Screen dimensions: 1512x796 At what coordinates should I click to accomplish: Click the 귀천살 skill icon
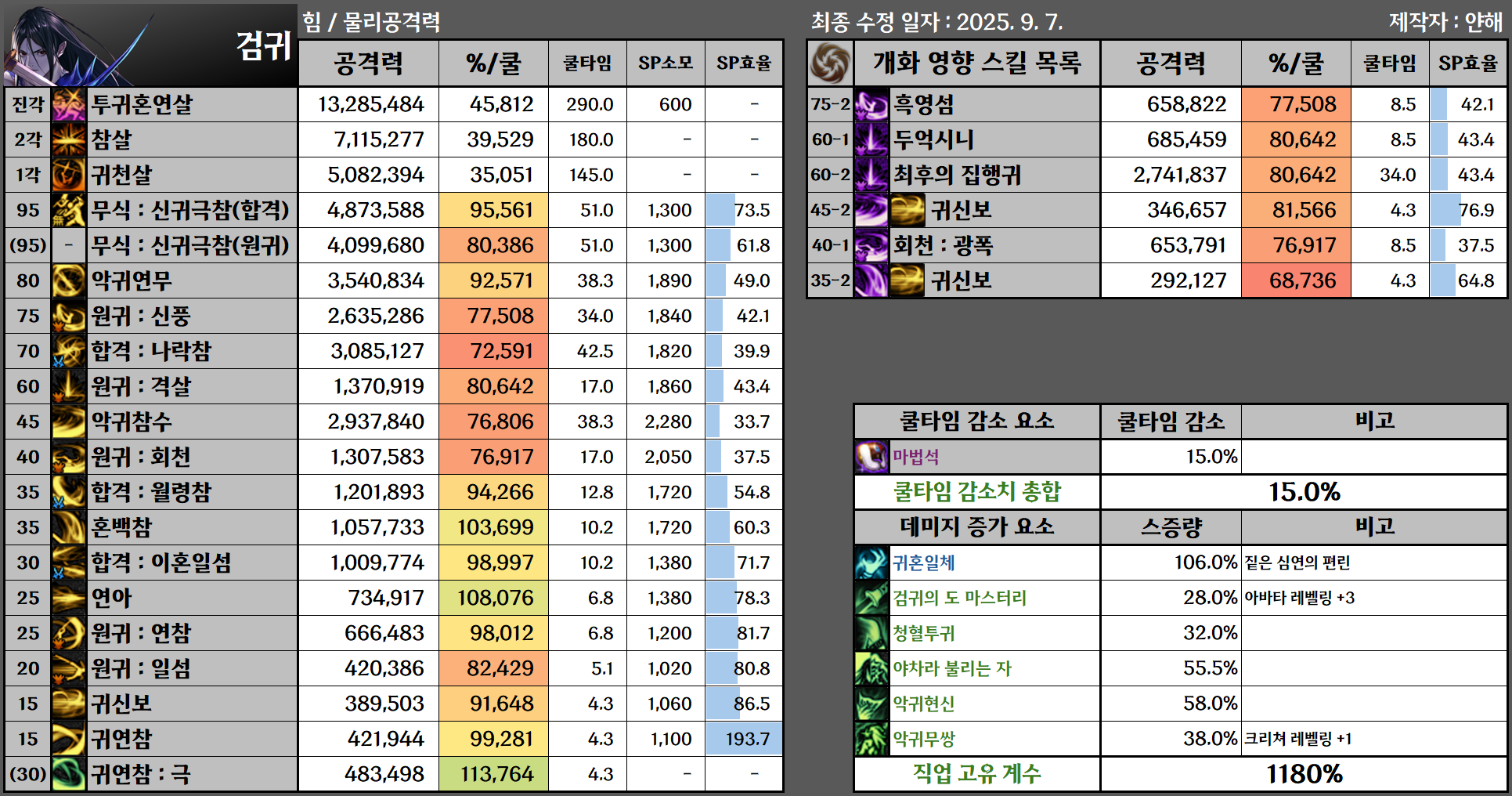[x=69, y=175]
